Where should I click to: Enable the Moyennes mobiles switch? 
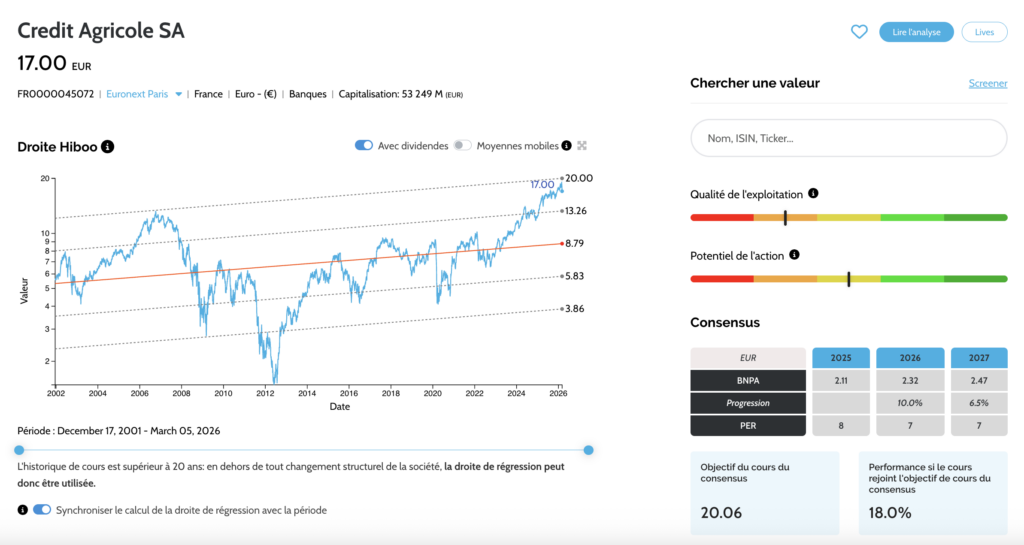click(x=462, y=146)
